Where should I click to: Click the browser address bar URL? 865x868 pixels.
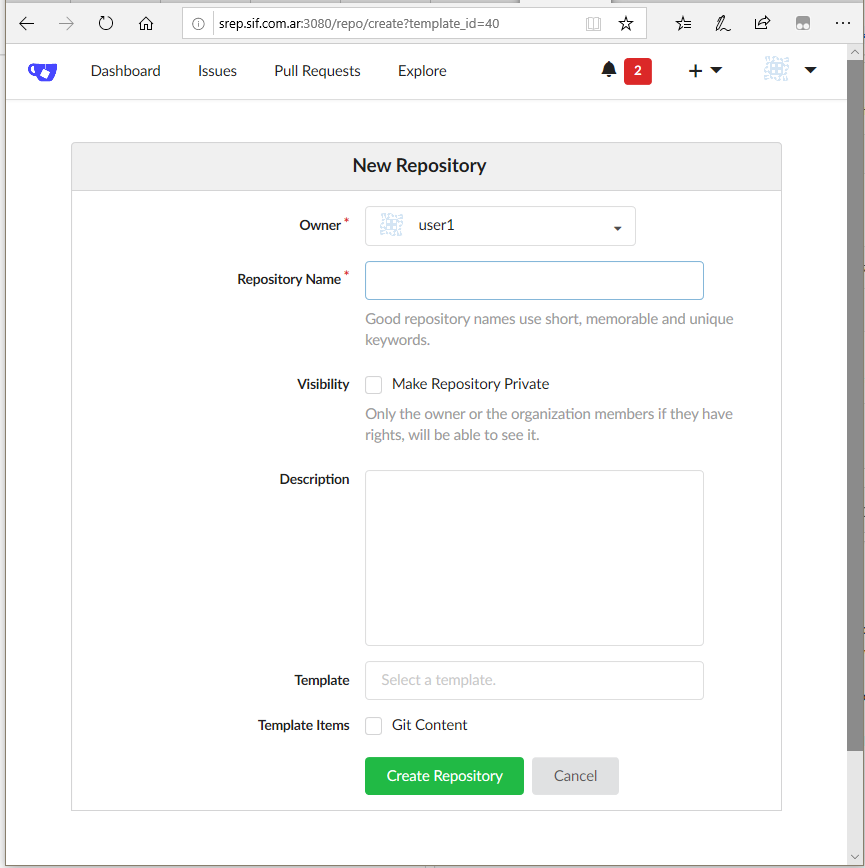tap(359, 23)
